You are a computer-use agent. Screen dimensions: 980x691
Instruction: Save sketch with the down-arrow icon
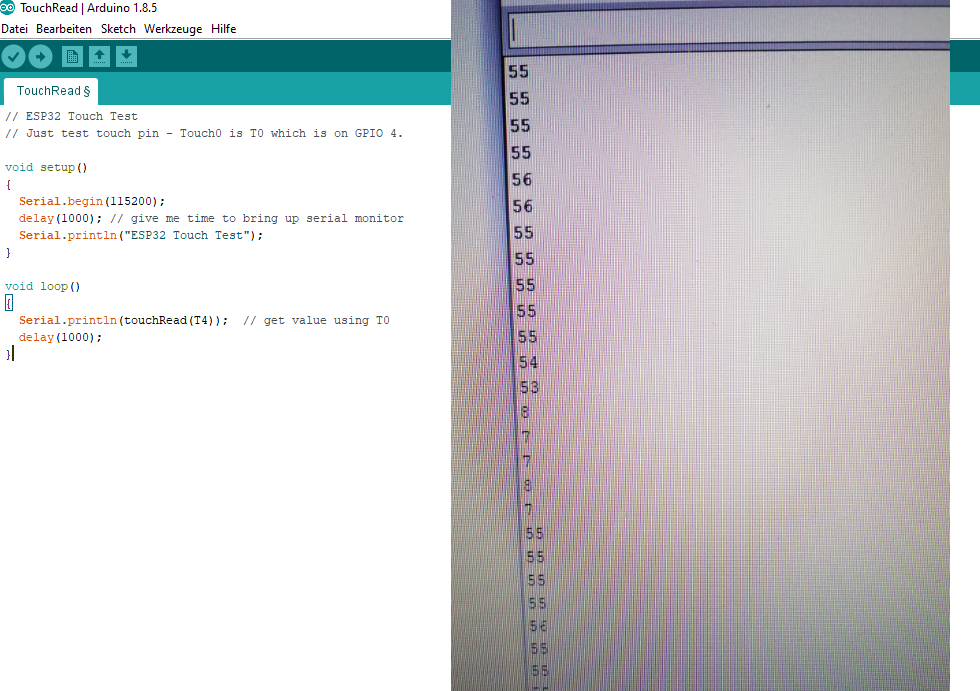[126, 57]
